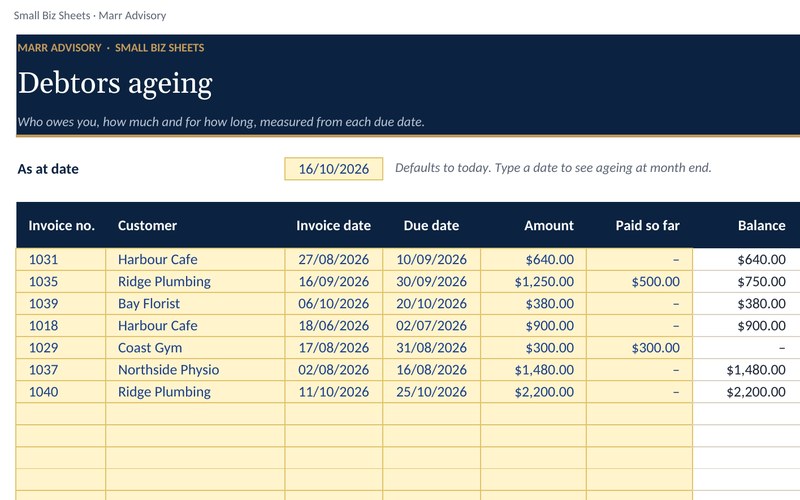Image resolution: width=800 pixels, height=500 pixels.
Task: Click the Invoice no. column header
Action: (x=61, y=226)
